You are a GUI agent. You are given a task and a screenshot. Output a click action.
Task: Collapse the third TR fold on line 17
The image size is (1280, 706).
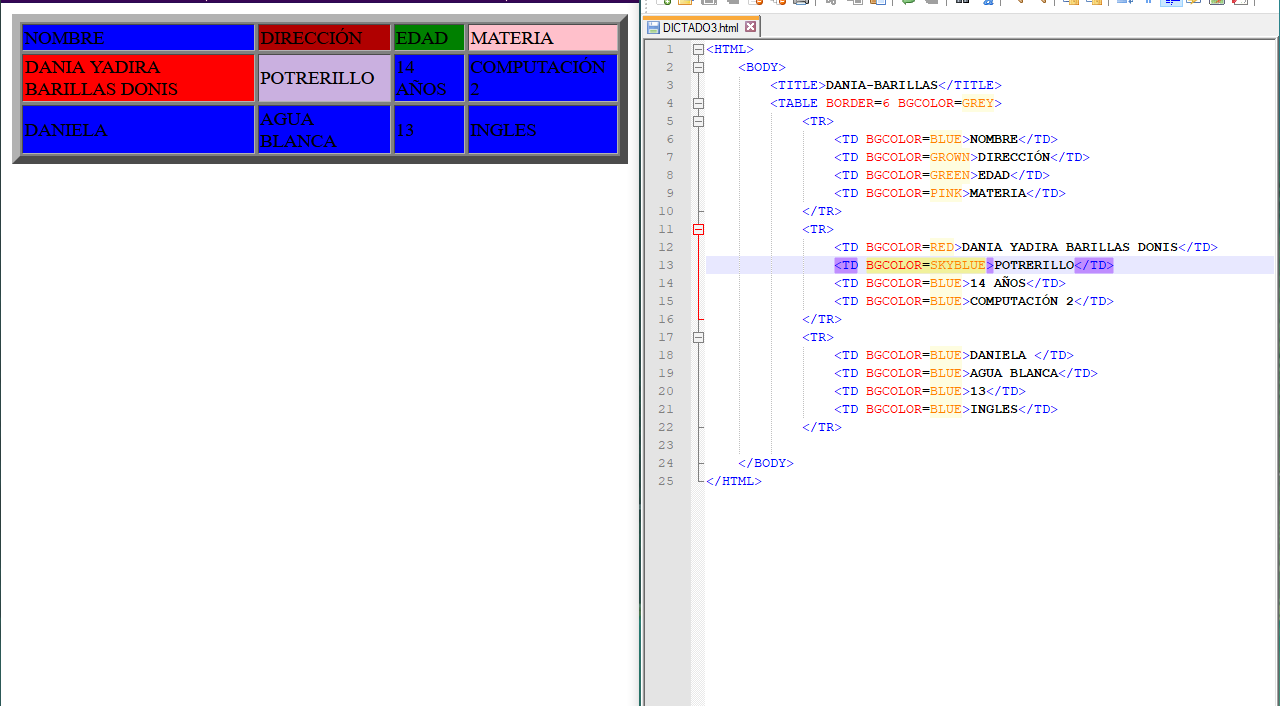click(698, 337)
